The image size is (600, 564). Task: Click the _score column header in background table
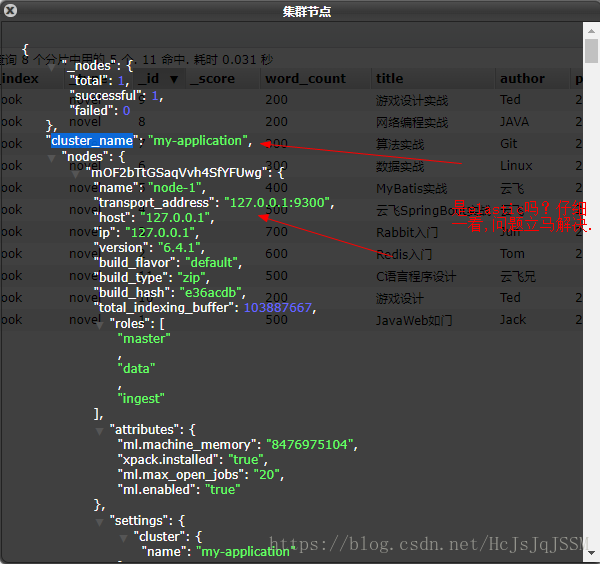point(223,79)
